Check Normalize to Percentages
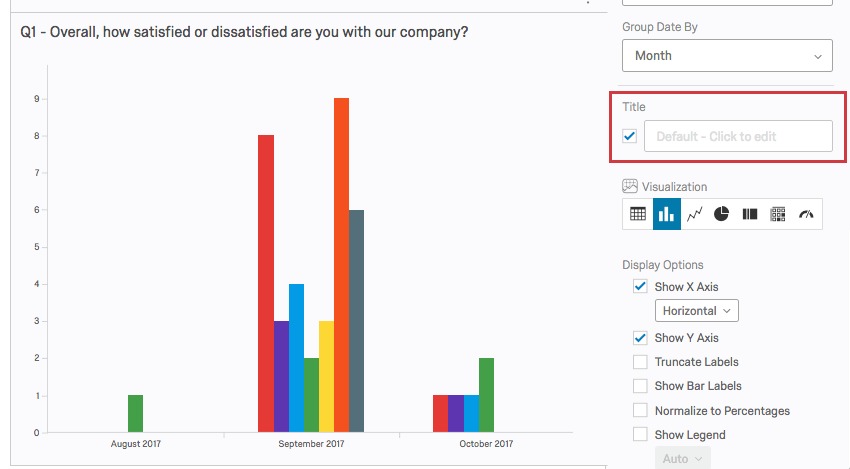Image resolution: width=850 pixels, height=469 pixels. 640,411
